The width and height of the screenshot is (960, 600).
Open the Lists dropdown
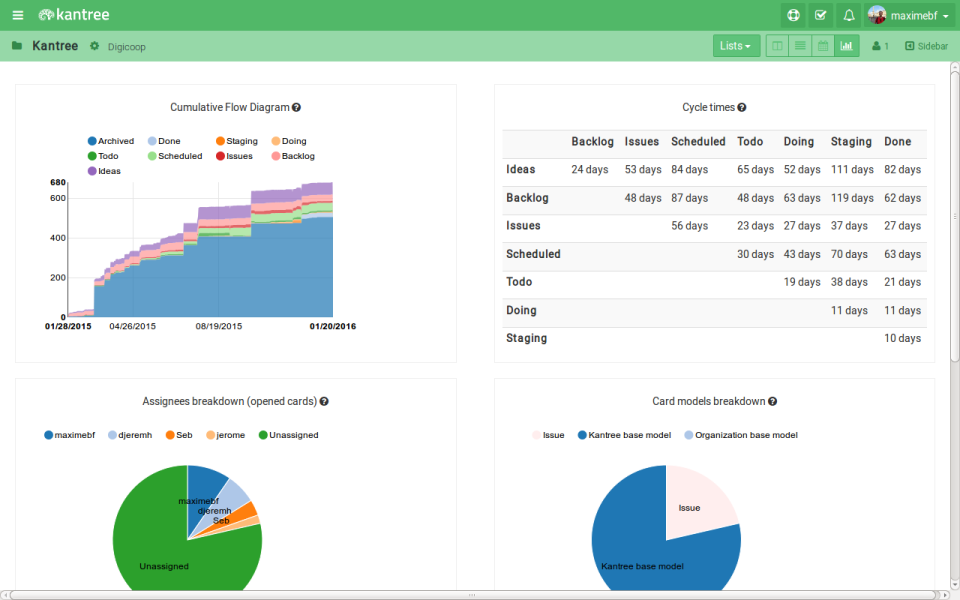point(735,46)
